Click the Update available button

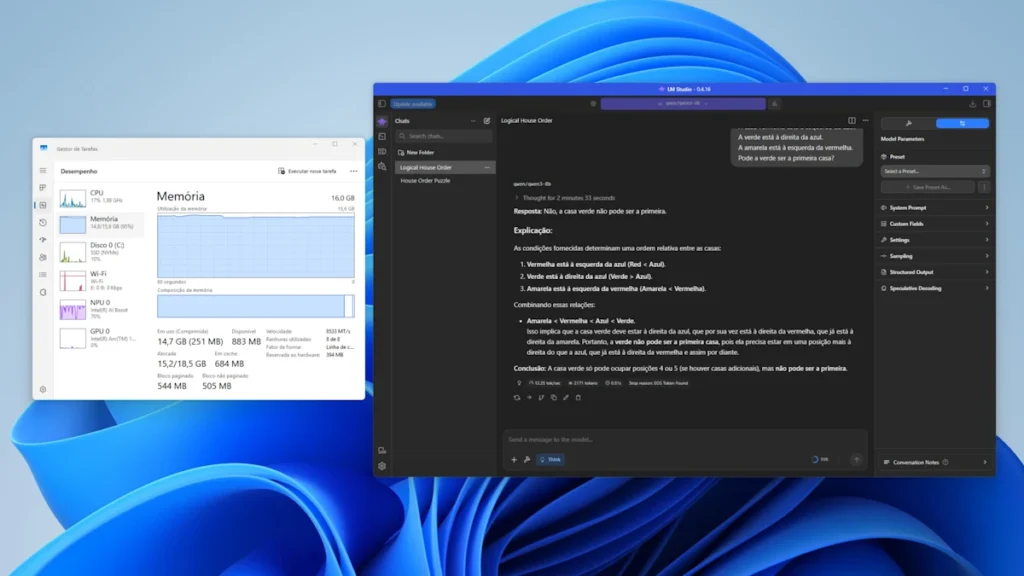pos(413,104)
